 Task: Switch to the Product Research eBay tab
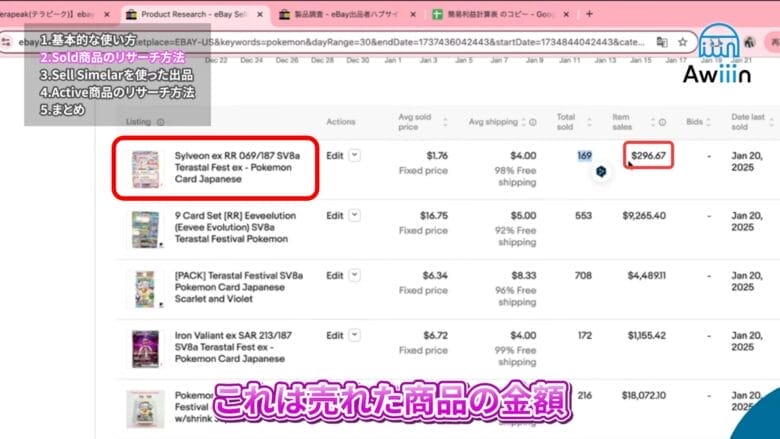pyautogui.click(x=195, y=14)
